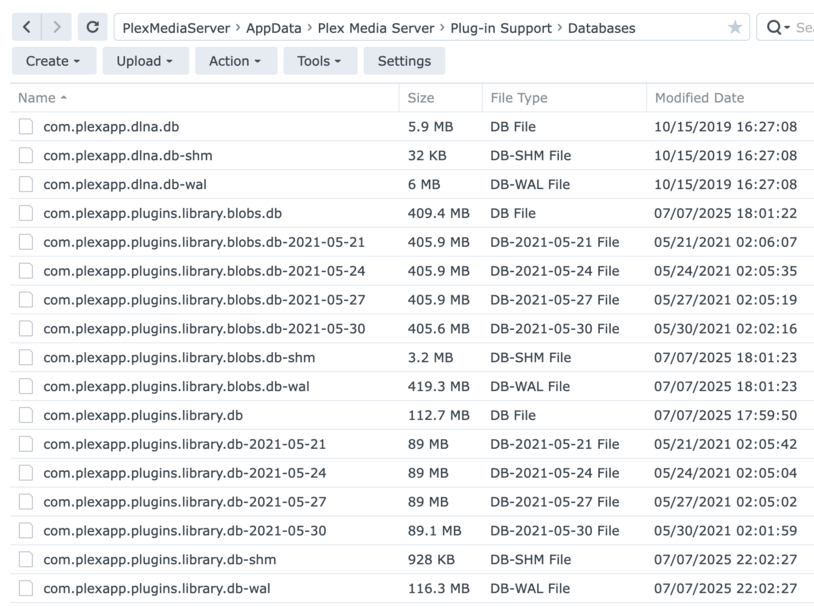
Task: Select file name com.plexapp.plugins.library.db-2021-05-24
Action: pos(184,473)
